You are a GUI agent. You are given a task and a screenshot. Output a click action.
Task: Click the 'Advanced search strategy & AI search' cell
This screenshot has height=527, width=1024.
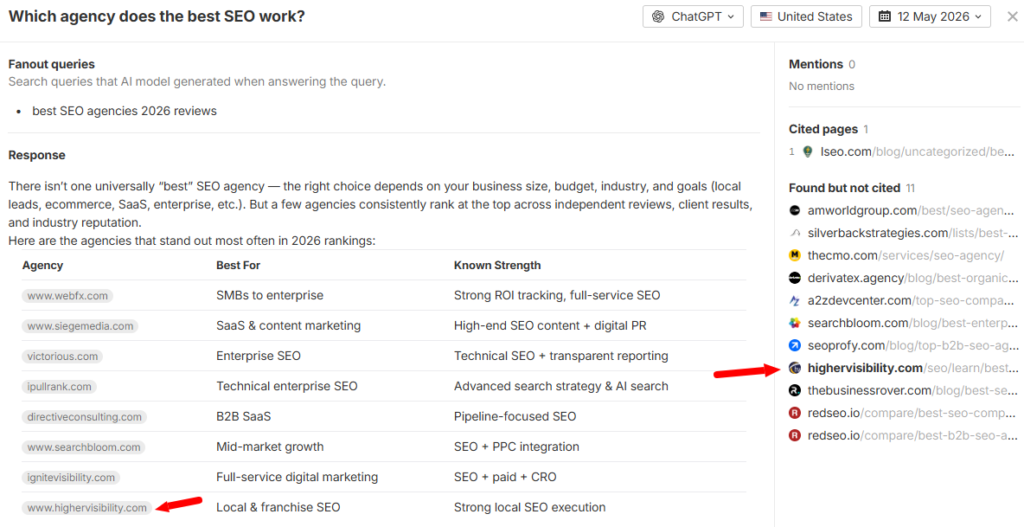(x=561, y=386)
